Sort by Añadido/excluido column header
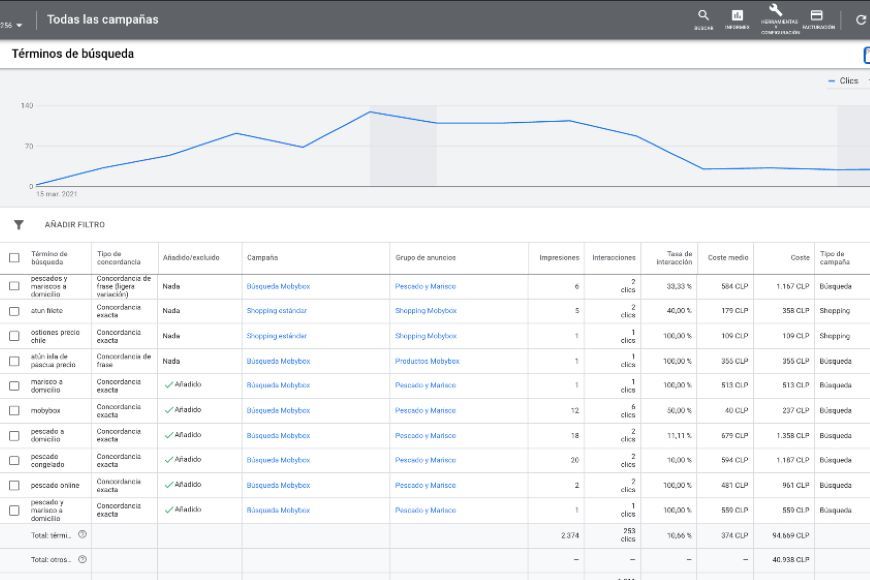 point(191,258)
